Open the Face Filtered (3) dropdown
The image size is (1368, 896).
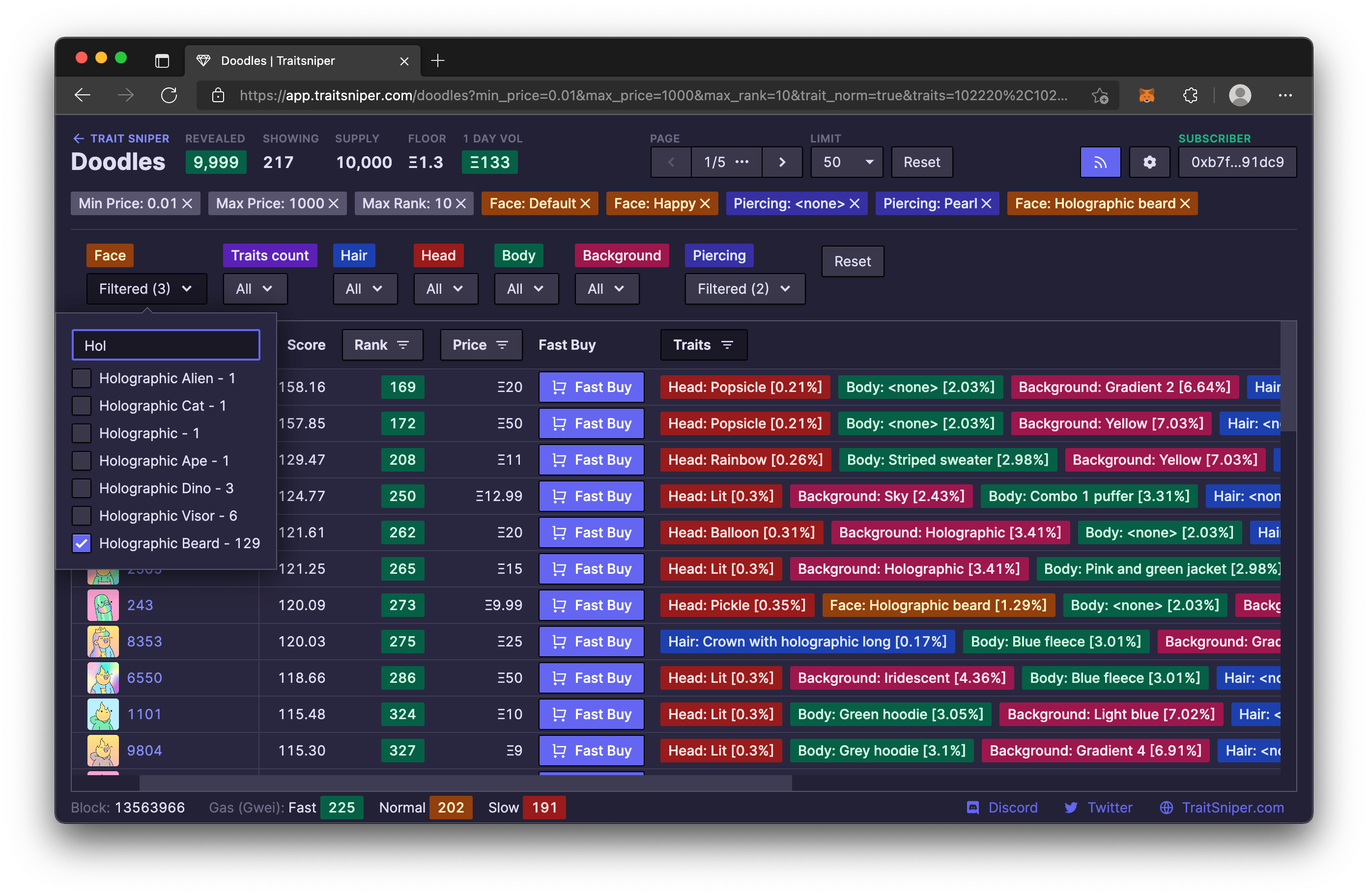[x=146, y=288]
